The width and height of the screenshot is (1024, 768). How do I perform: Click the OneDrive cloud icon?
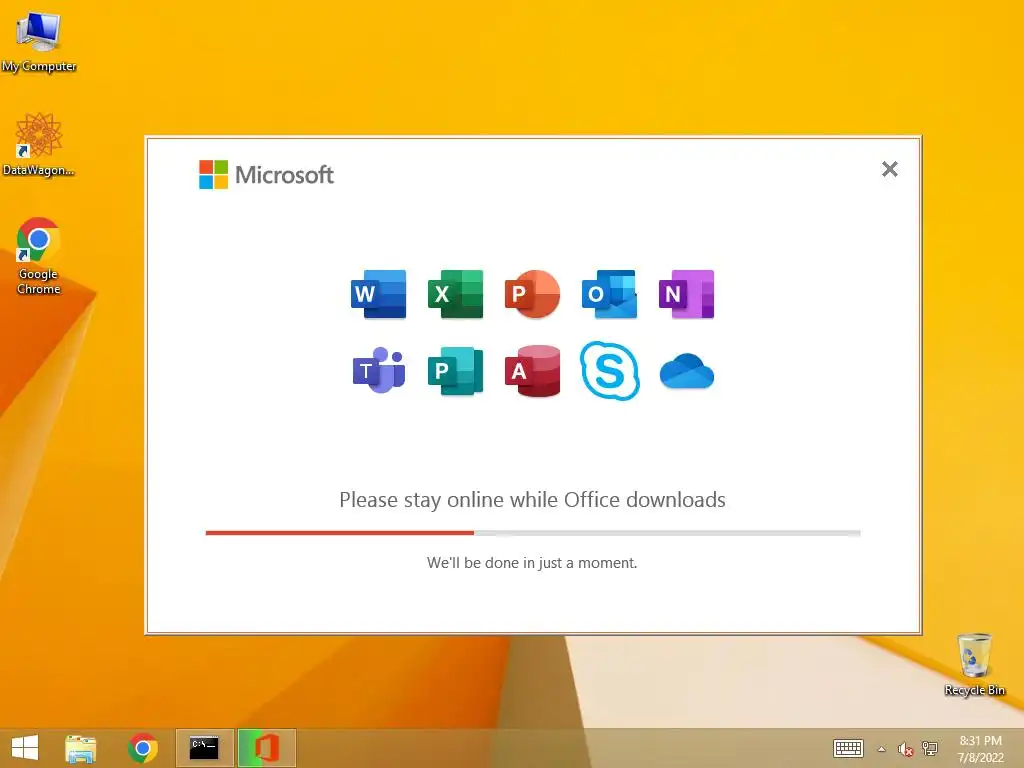(686, 371)
